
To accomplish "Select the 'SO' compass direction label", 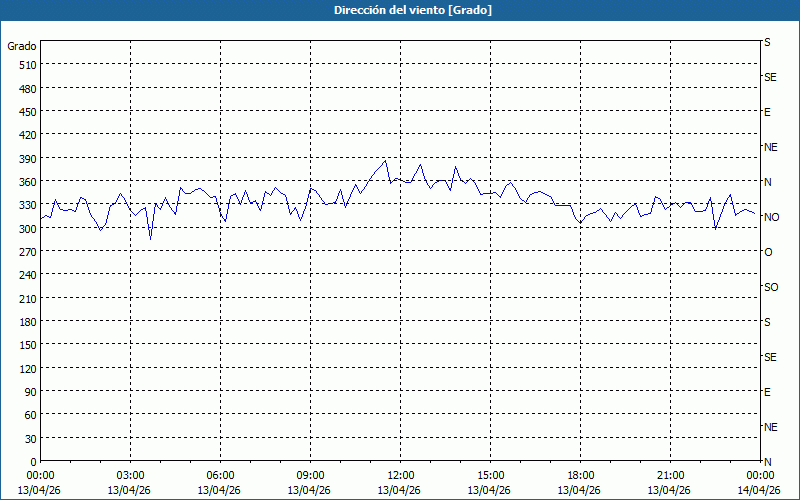I will click(770, 287).
